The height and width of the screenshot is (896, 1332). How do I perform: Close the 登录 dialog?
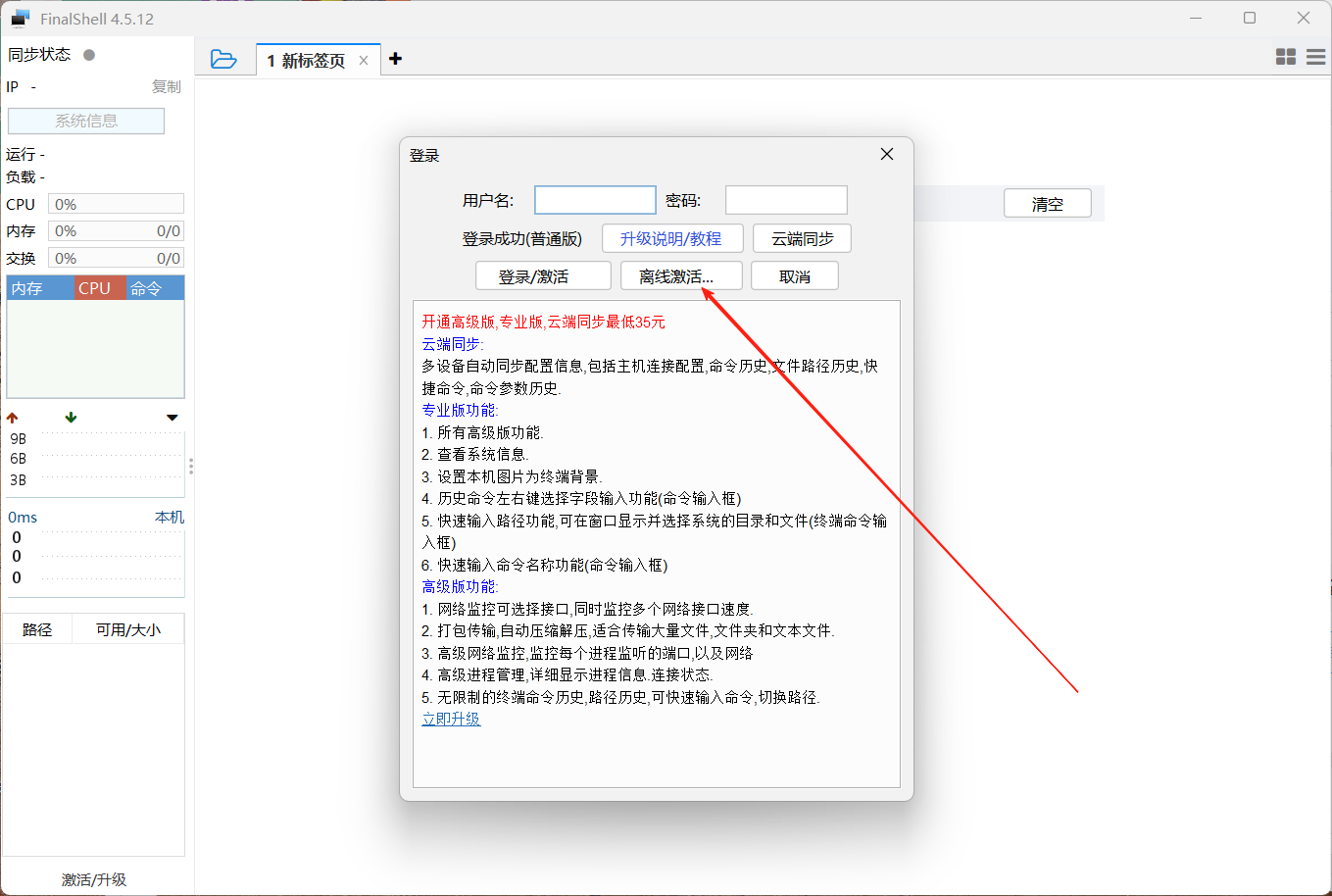[887, 155]
